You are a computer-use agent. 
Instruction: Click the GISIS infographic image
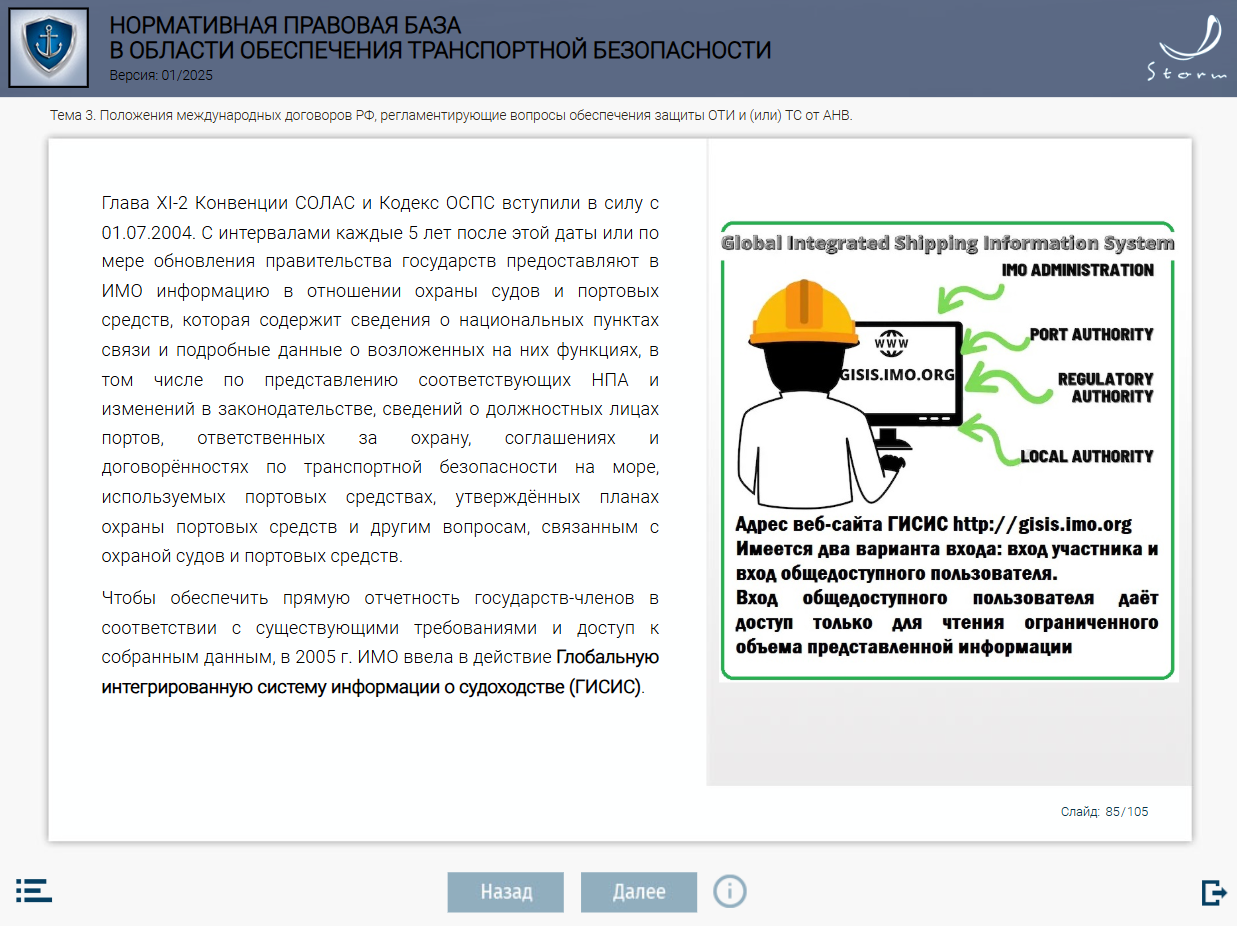click(x=947, y=451)
